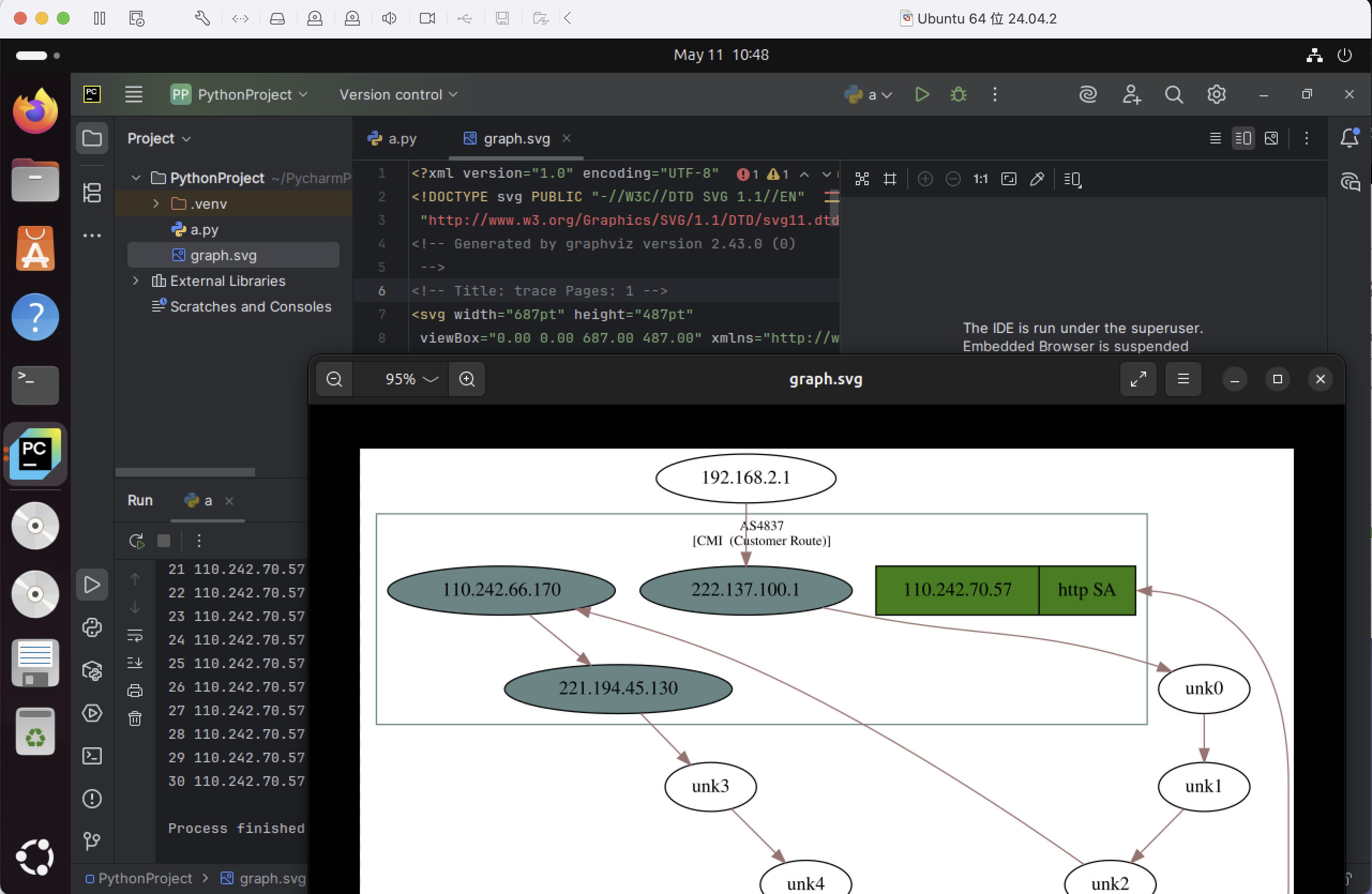Click the color picker eyedropper icon
This screenshot has height=894, width=1372.
click(1036, 179)
